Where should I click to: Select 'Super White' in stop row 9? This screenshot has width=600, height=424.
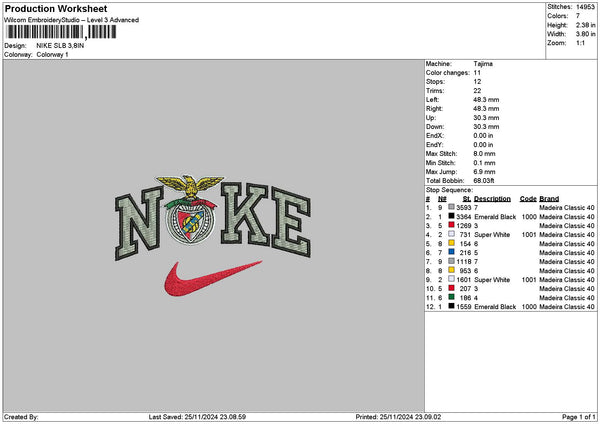coord(492,280)
